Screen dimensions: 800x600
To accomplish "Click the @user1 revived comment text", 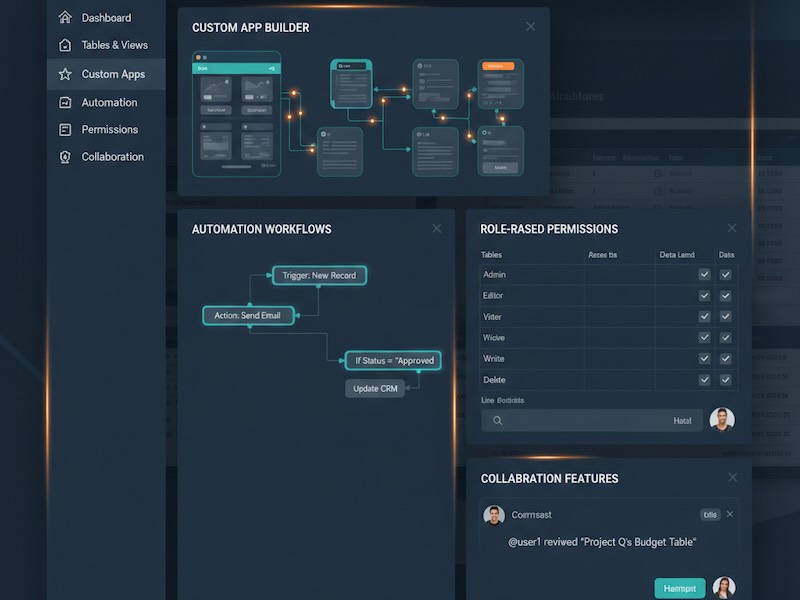I will (602, 542).
